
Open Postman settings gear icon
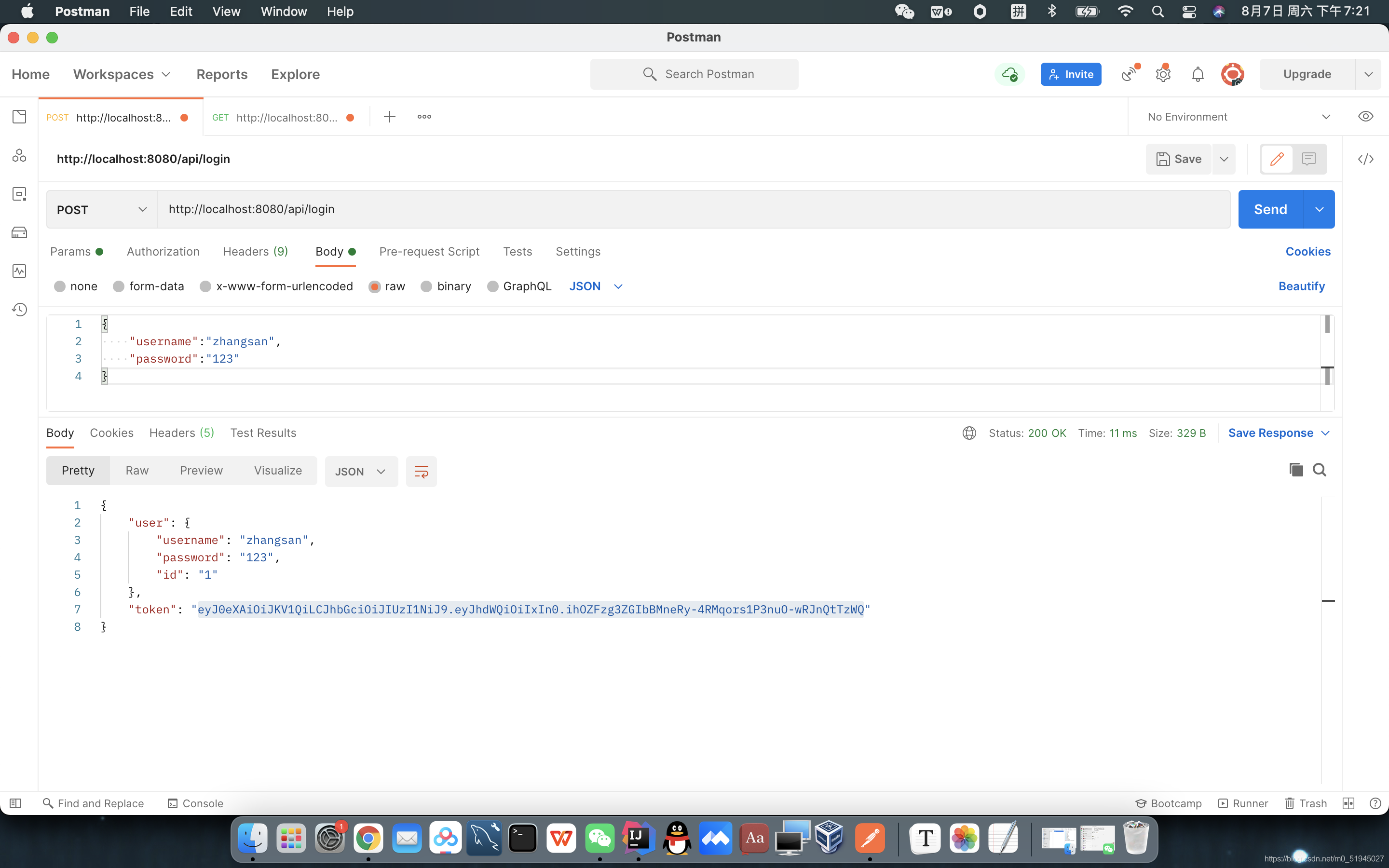1163,74
